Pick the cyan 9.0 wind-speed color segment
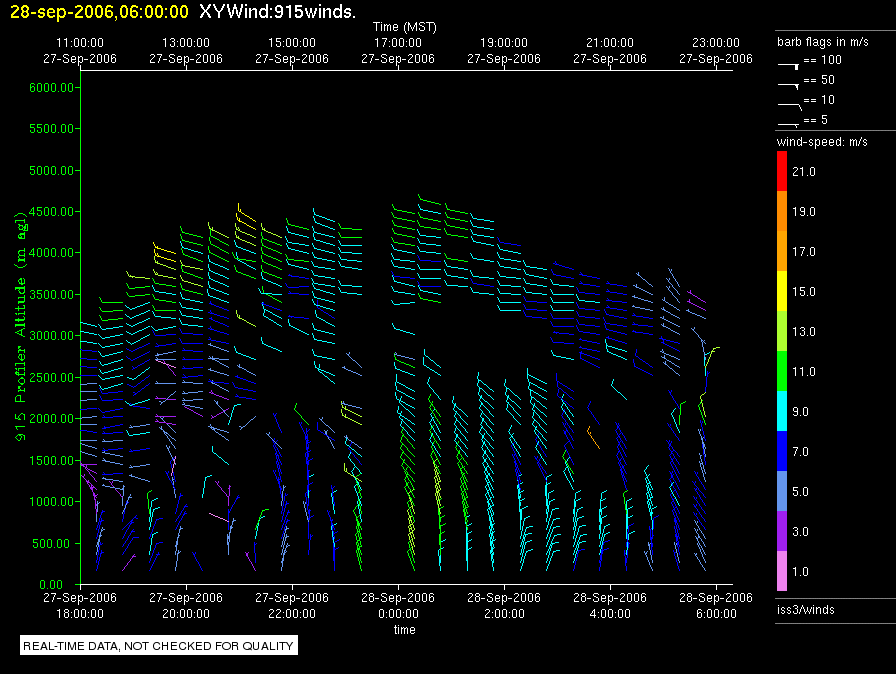The width and height of the screenshot is (896, 674). [x=783, y=411]
